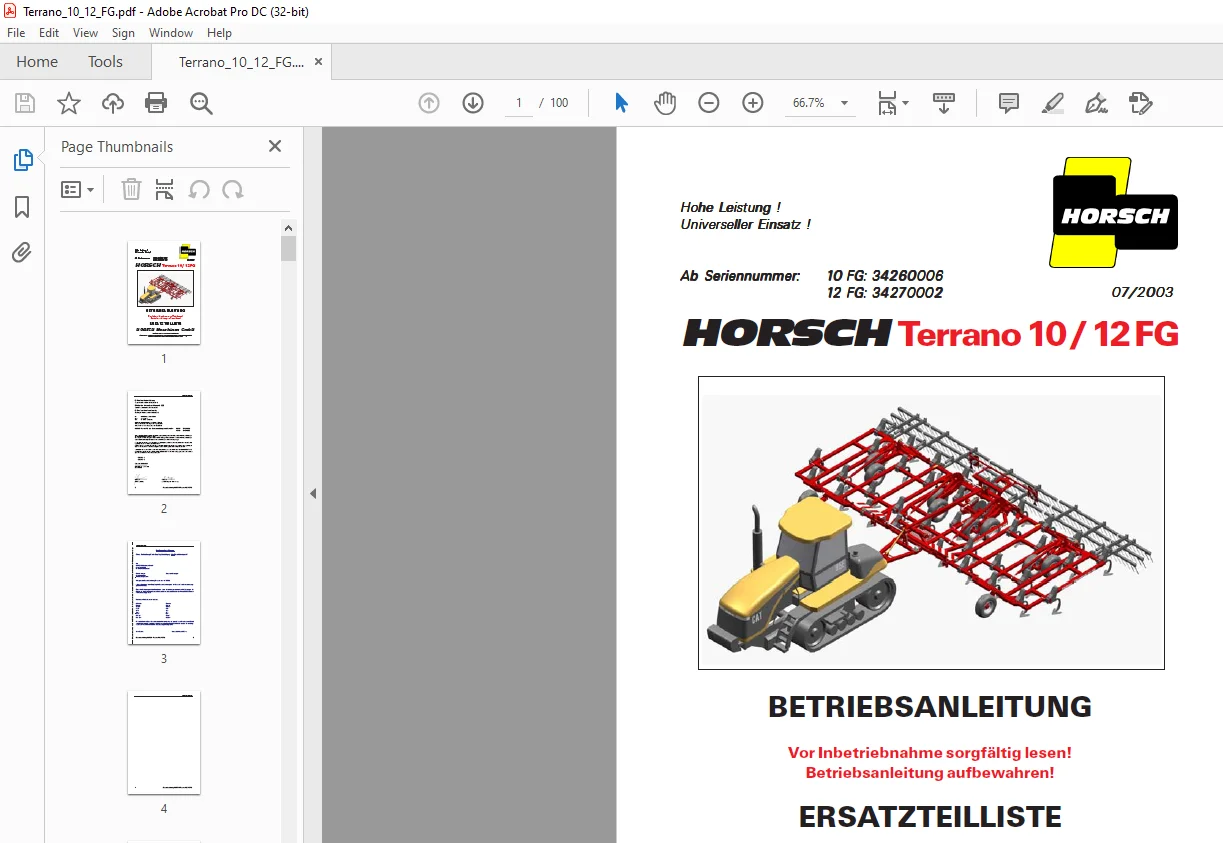Switch to the Home tab
This screenshot has height=843, width=1223.
(37, 62)
